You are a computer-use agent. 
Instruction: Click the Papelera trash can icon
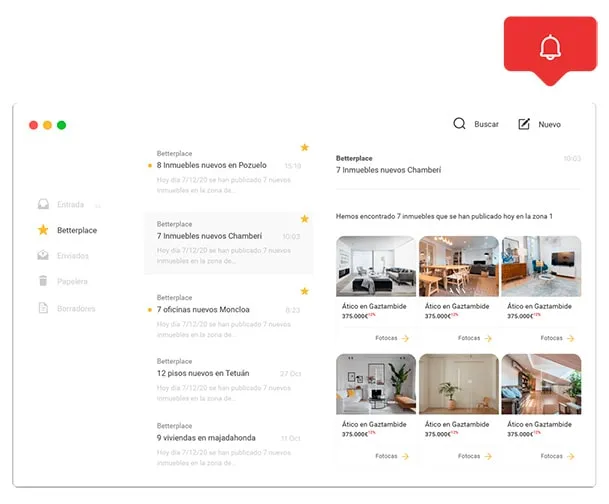click(x=43, y=280)
